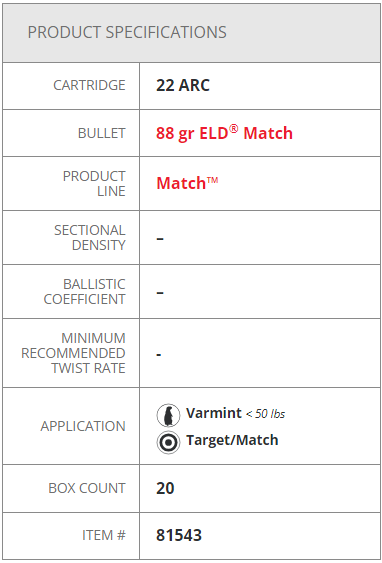
Task: Open the Match product line link
Action: (x=187, y=183)
